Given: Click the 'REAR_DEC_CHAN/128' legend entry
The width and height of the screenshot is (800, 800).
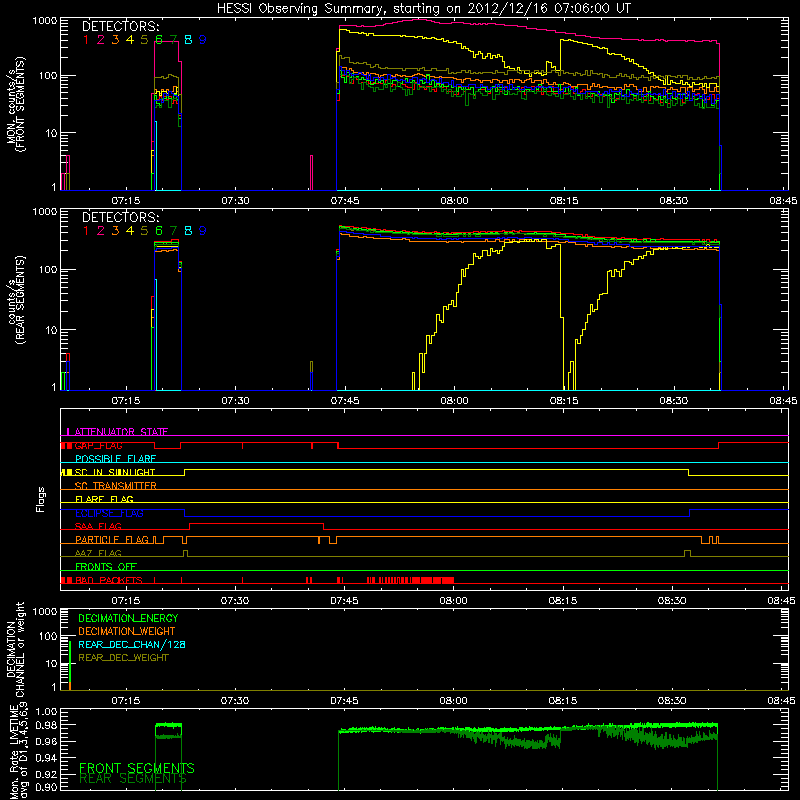Looking at the screenshot, I should [x=132, y=645].
